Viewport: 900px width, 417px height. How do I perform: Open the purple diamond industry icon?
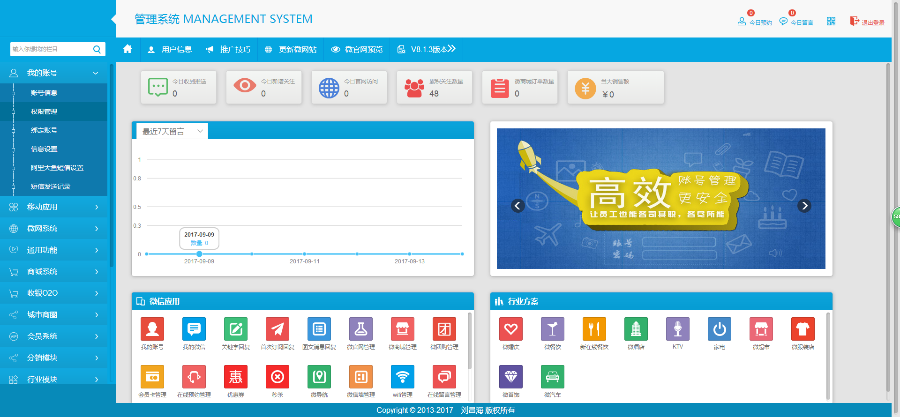pos(511,377)
